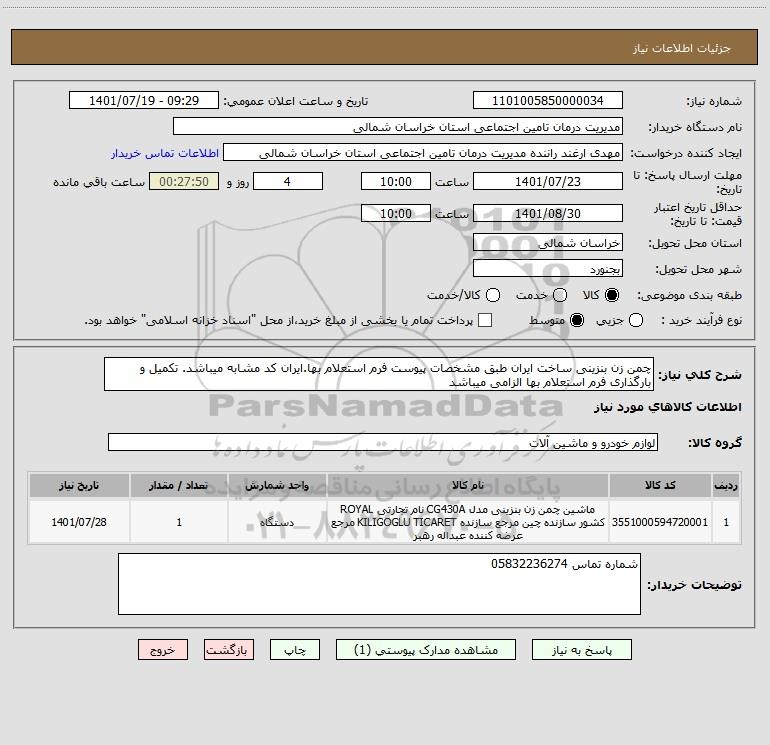Click the remaining time counter 00:27:50
The height and width of the screenshot is (745, 770).
(184, 181)
